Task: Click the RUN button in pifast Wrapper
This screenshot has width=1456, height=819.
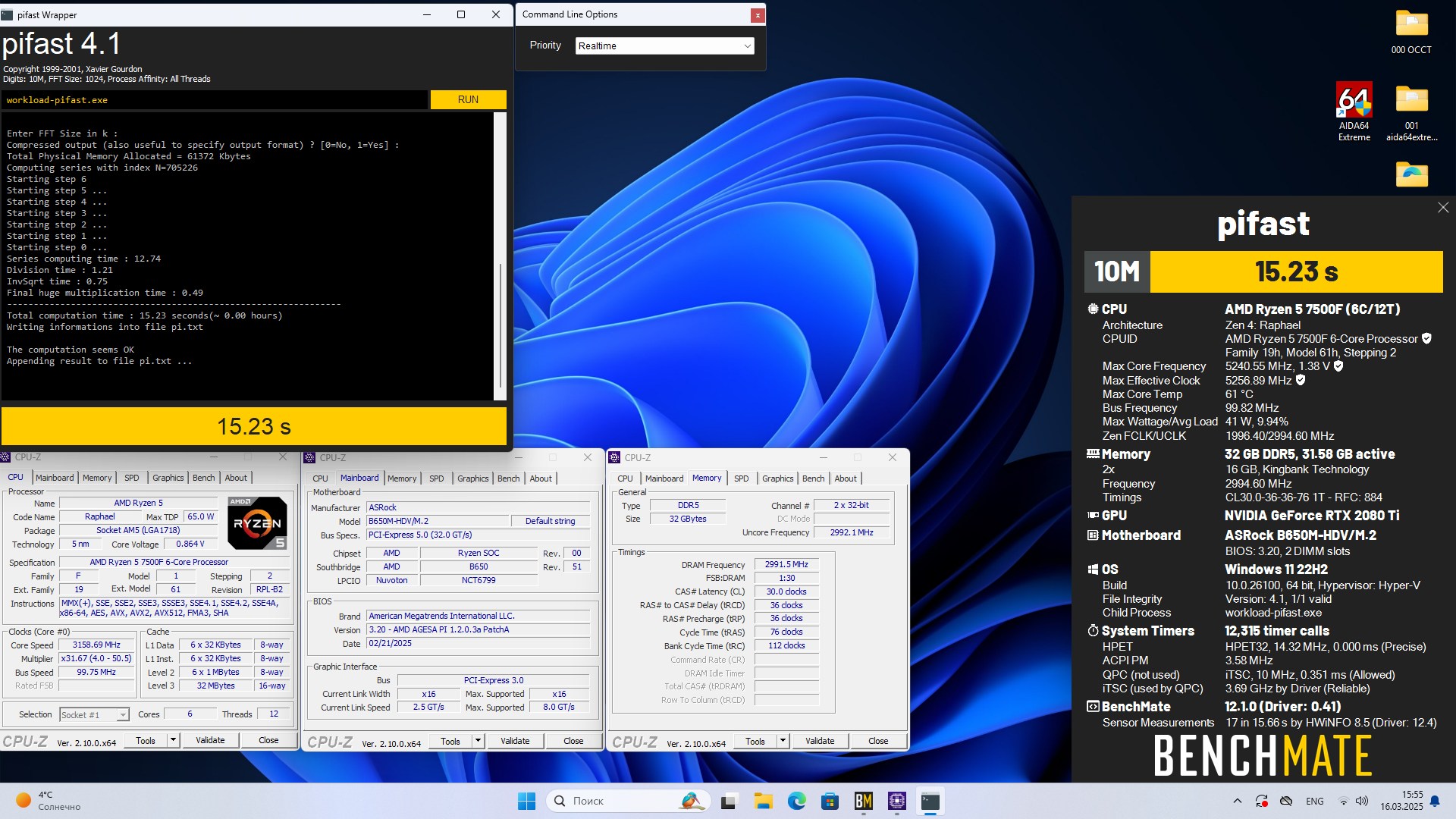Action: (468, 100)
